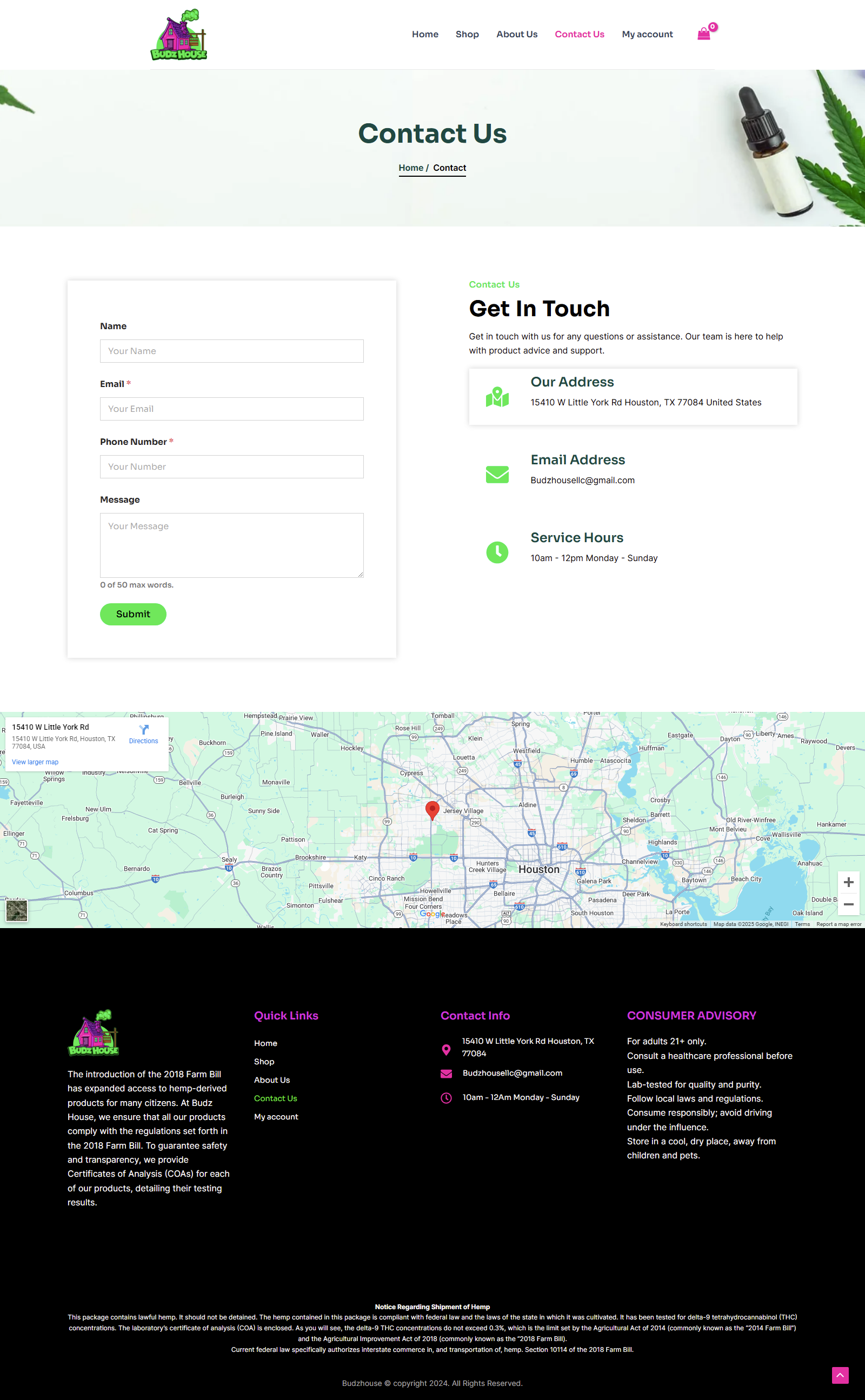The height and width of the screenshot is (1400, 865).
Task: Click the Contact breadcrumb text
Action: tap(449, 168)
